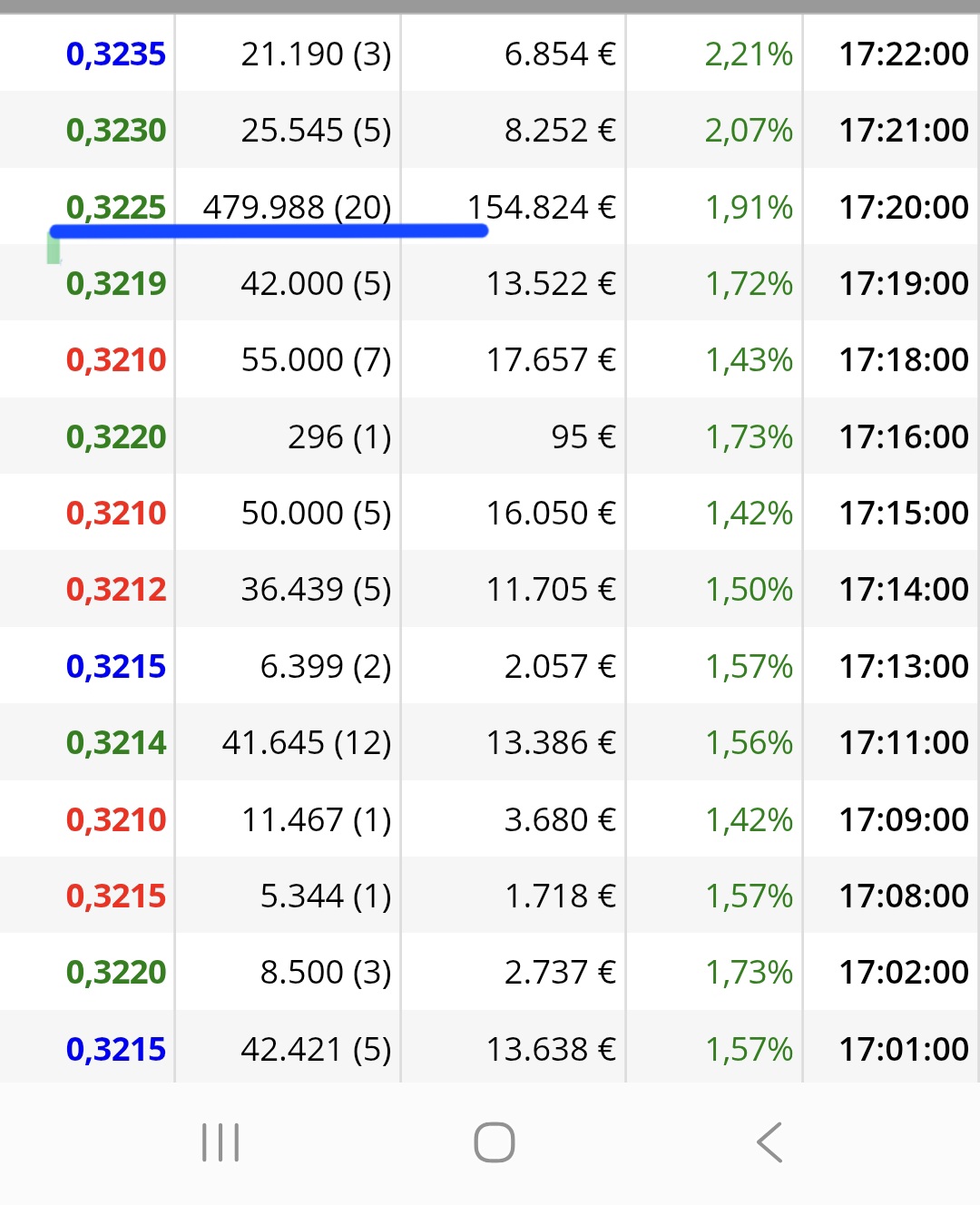Tap the Android recent apps icon
The width and height of the screenshot is (980, 1205).
coord(220,1141)
